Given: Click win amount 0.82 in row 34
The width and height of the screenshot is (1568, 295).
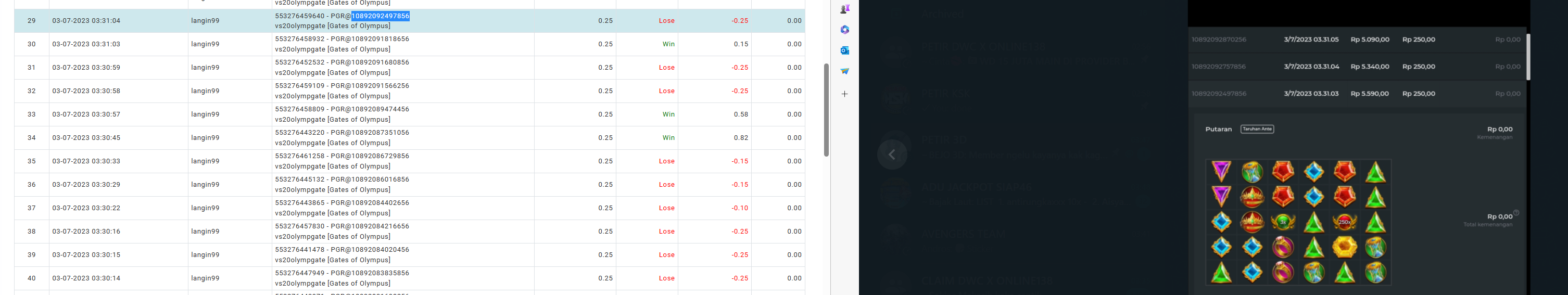Looking at the screenshot, I should [741, 138].
